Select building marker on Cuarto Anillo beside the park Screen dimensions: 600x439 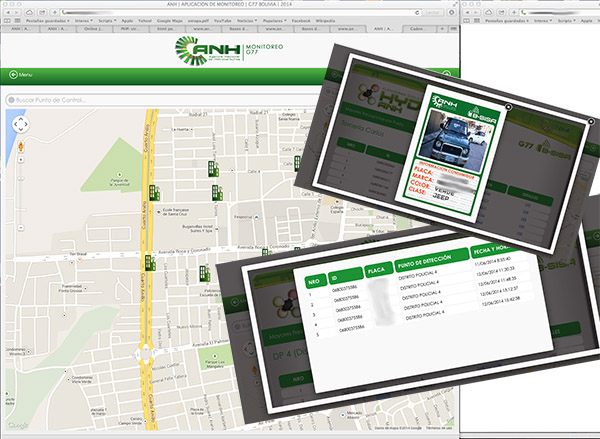(154, 193)
